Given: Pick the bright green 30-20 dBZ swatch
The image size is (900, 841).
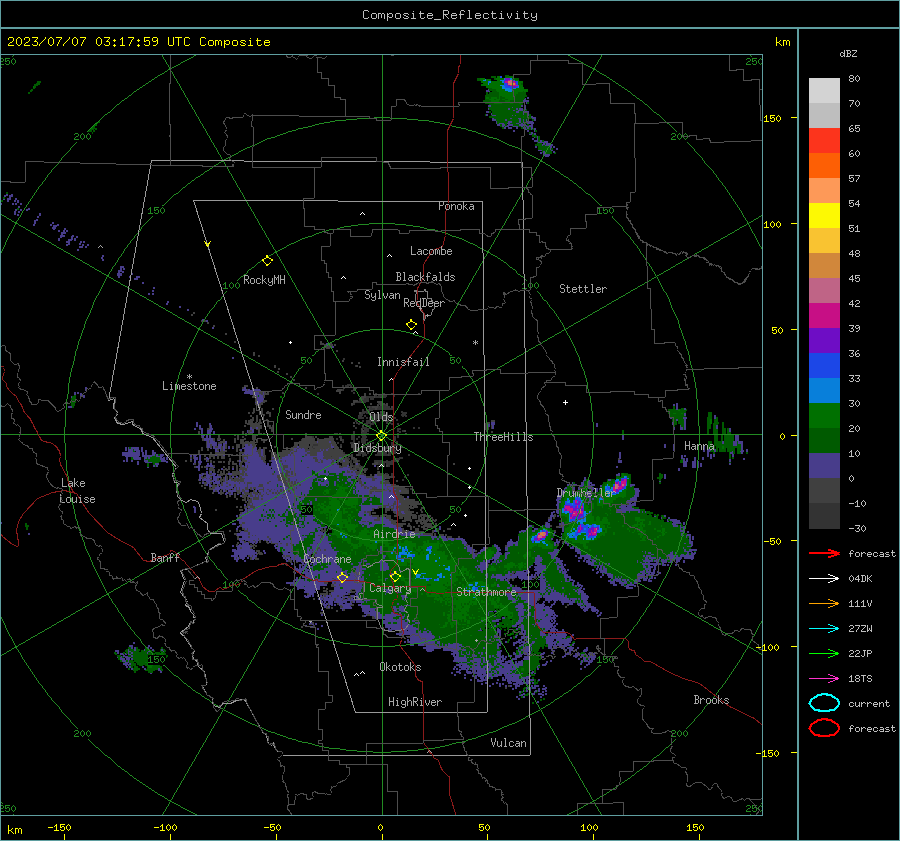Looking at the screenshot, I should (824, 416).
